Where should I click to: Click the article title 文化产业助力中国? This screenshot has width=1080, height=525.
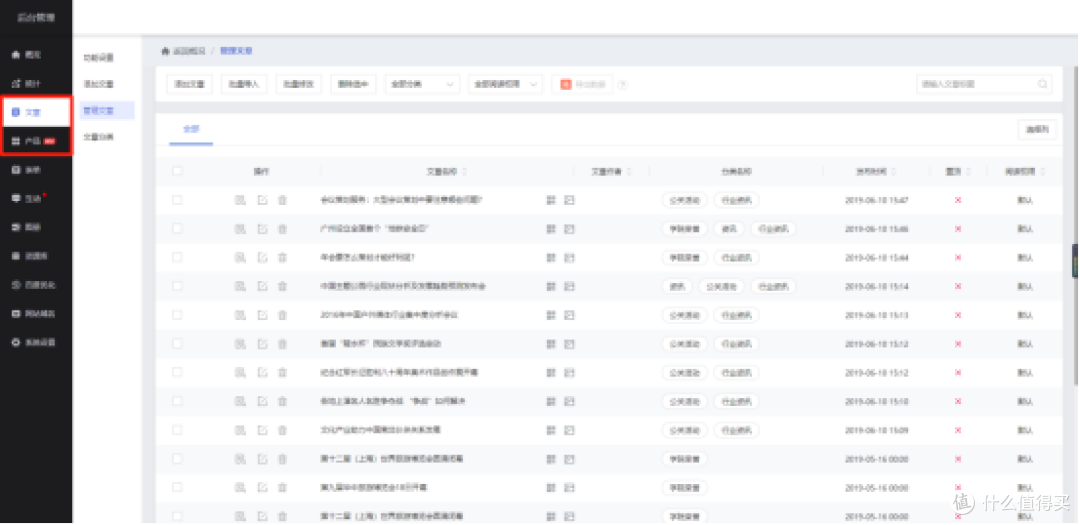pyautogui.click(x=380, y=430)
